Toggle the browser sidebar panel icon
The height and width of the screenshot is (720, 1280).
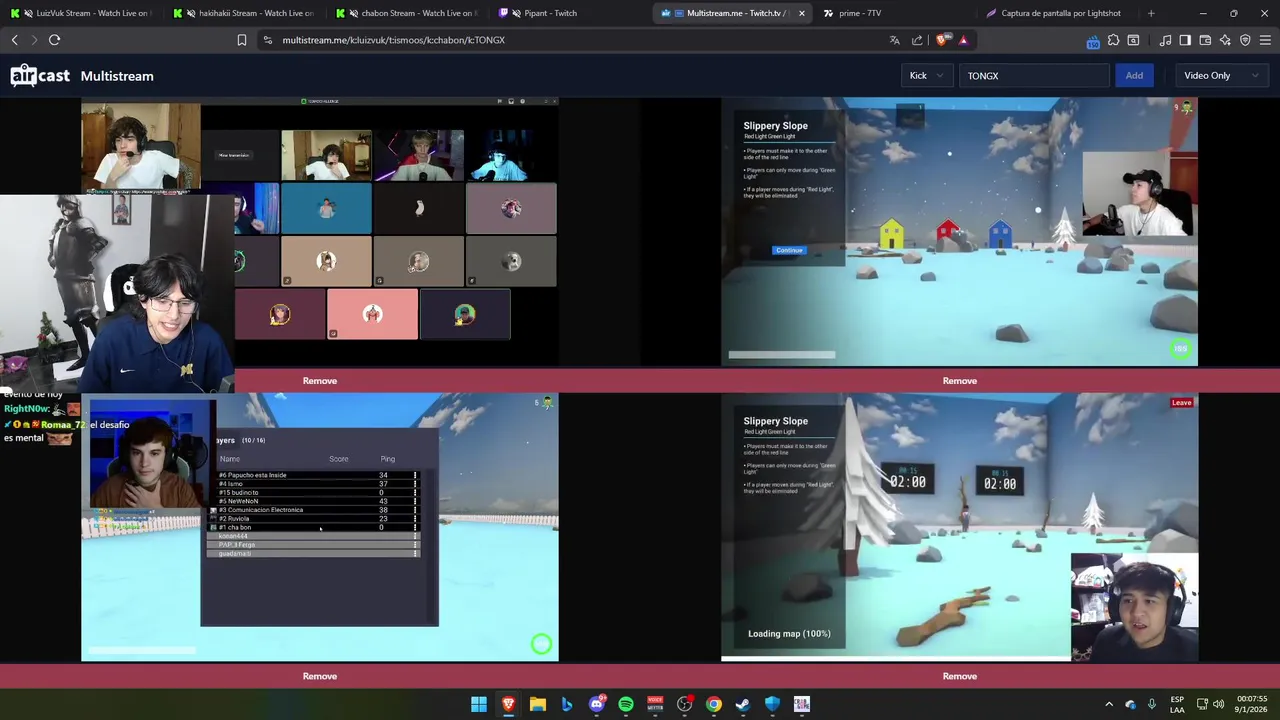tap(1185, 40)
